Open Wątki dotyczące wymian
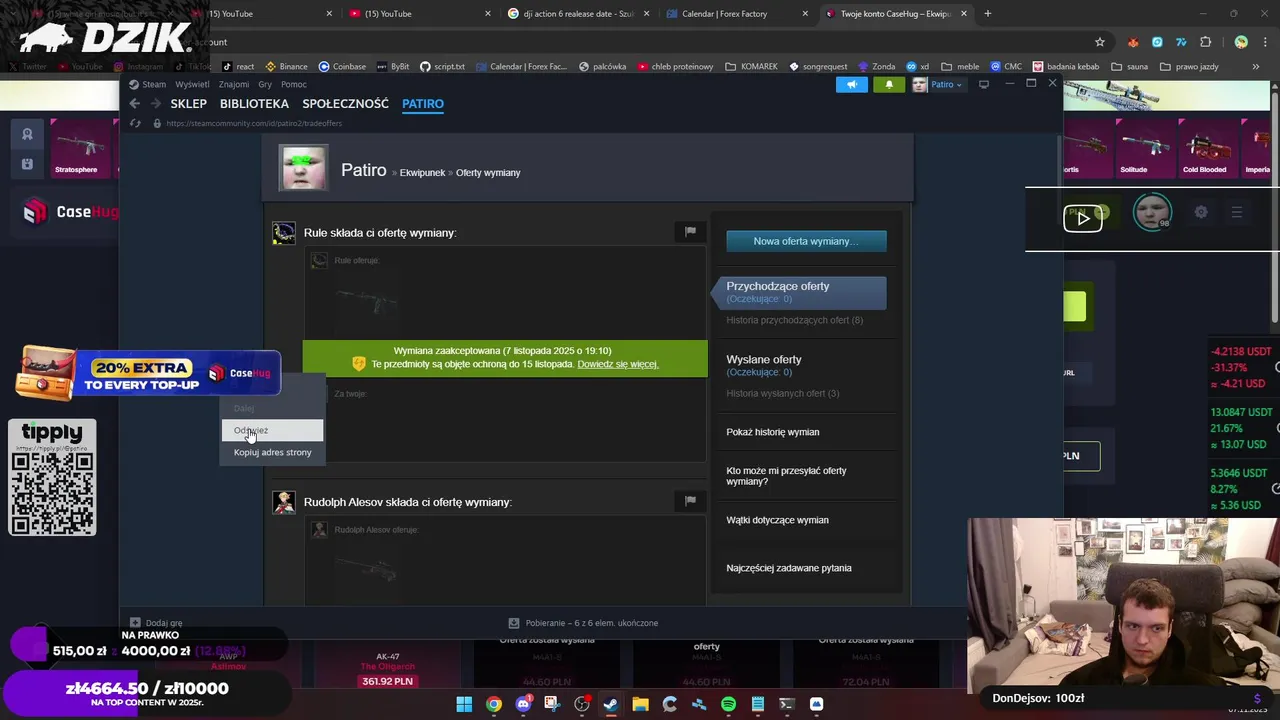This screenshot has height=720, width=1280. click(x=777, y=520)
